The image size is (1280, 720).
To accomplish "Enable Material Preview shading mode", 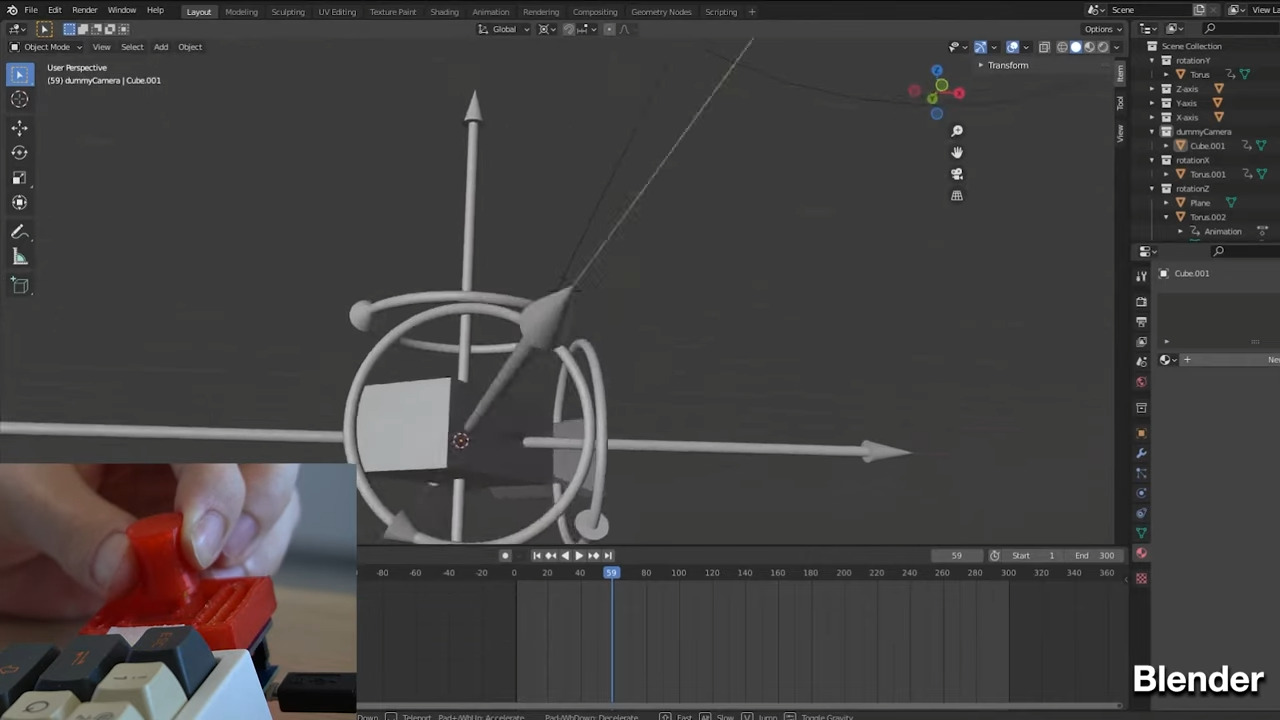I will coord(1089,47).
